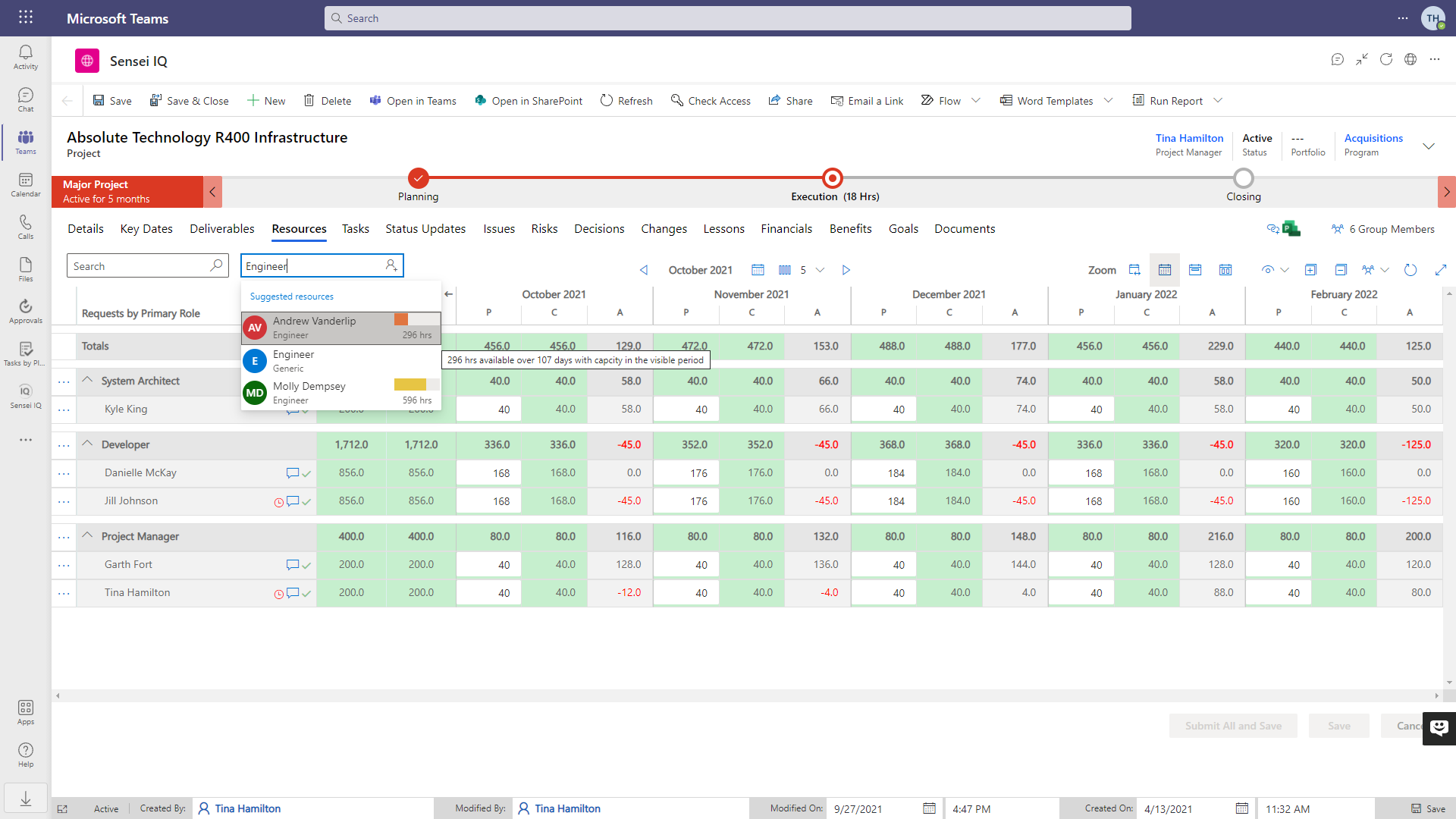Toggle the check mark for Jill Johnson
The height and width of the screenshot is (819, 1456).
click(306, 501)
